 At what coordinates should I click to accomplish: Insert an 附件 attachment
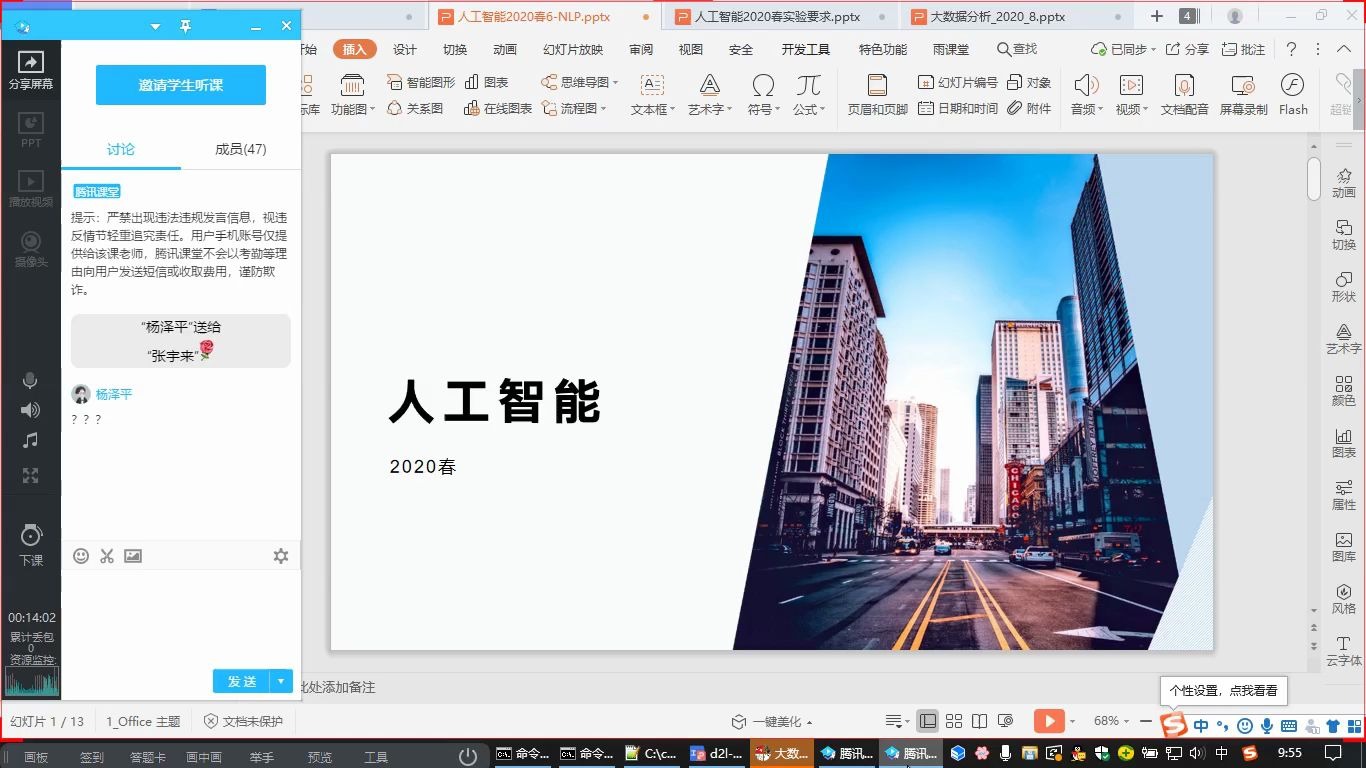click(1030, 108)
